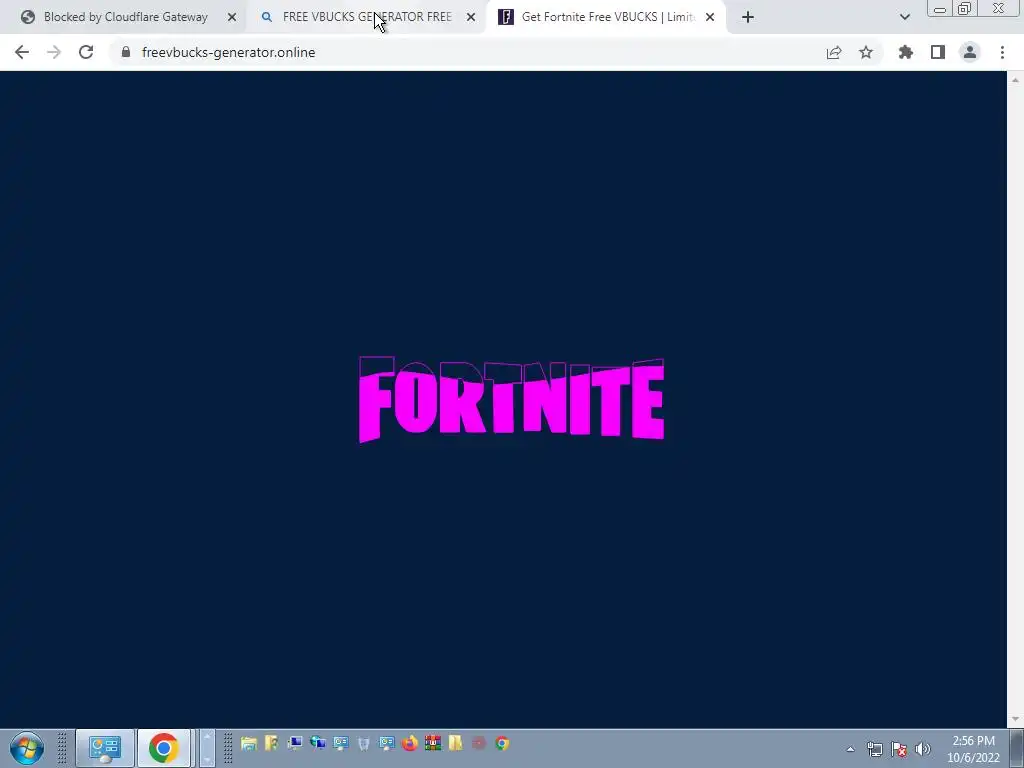Open the Control Panel taskbar button

tap(104, 748)
